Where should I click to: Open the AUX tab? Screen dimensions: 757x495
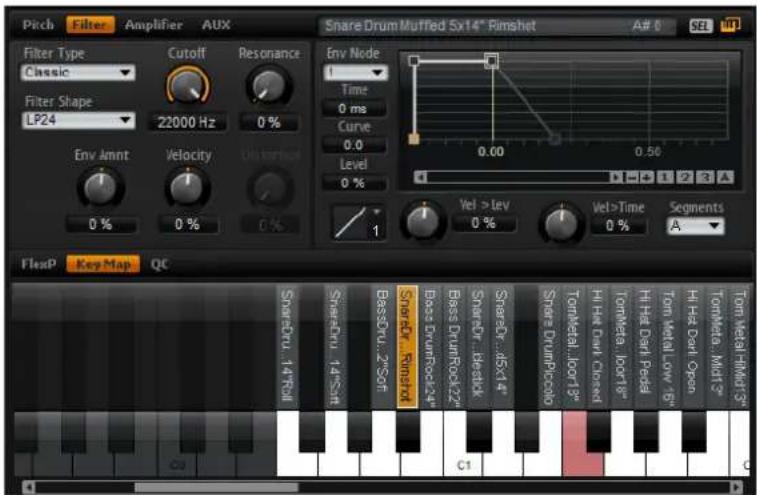coord(216,25)
